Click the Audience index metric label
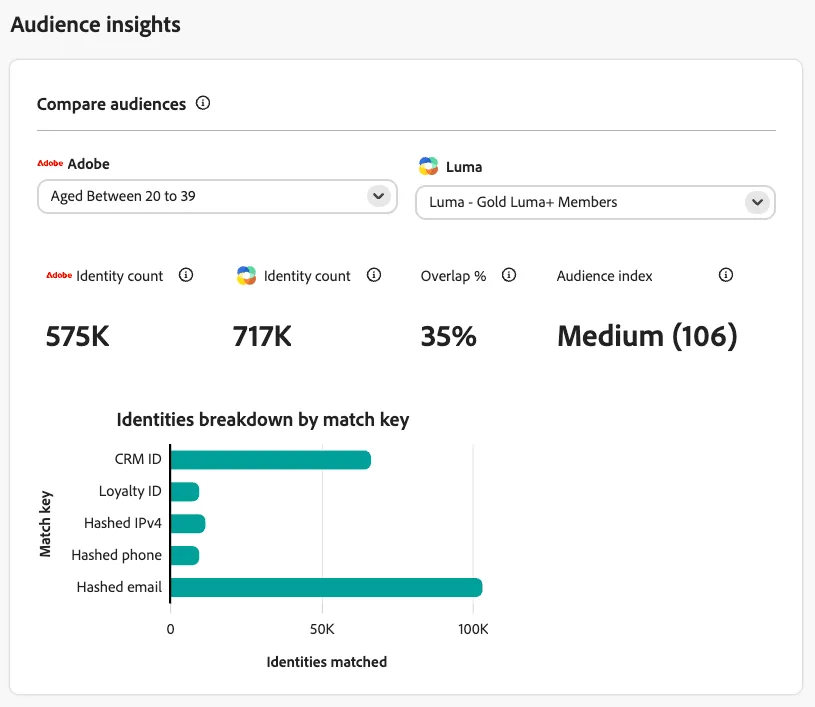 (x=604, y=276)
